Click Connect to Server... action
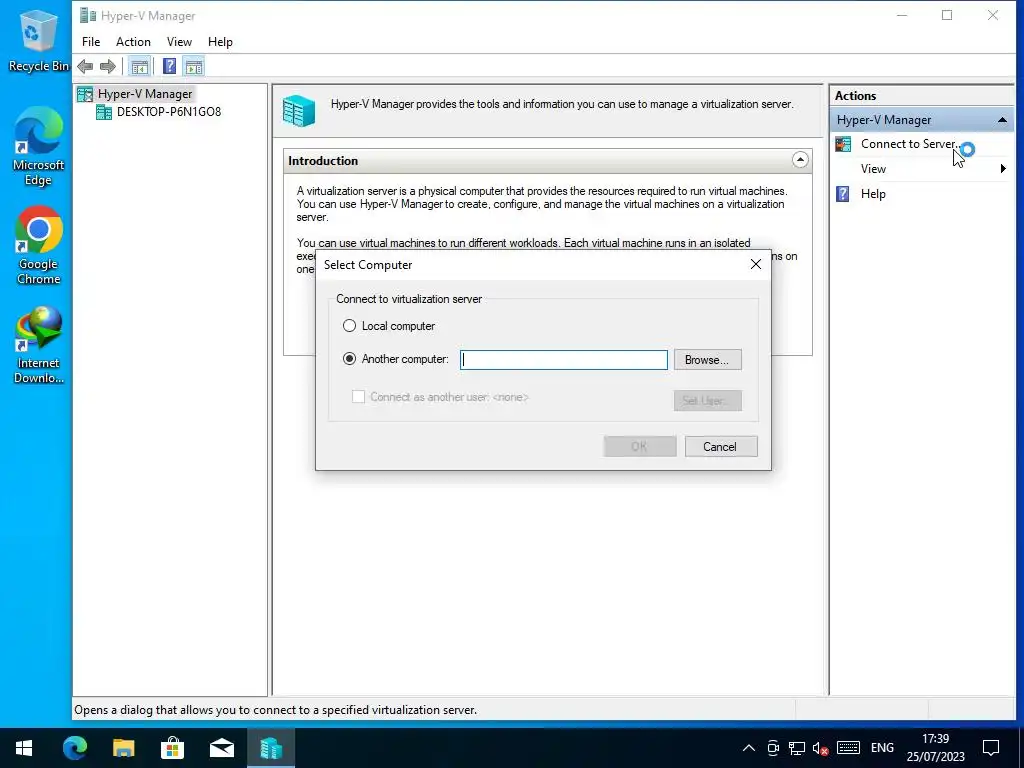Screen dimensions: 1024x768 click(910, 144)
